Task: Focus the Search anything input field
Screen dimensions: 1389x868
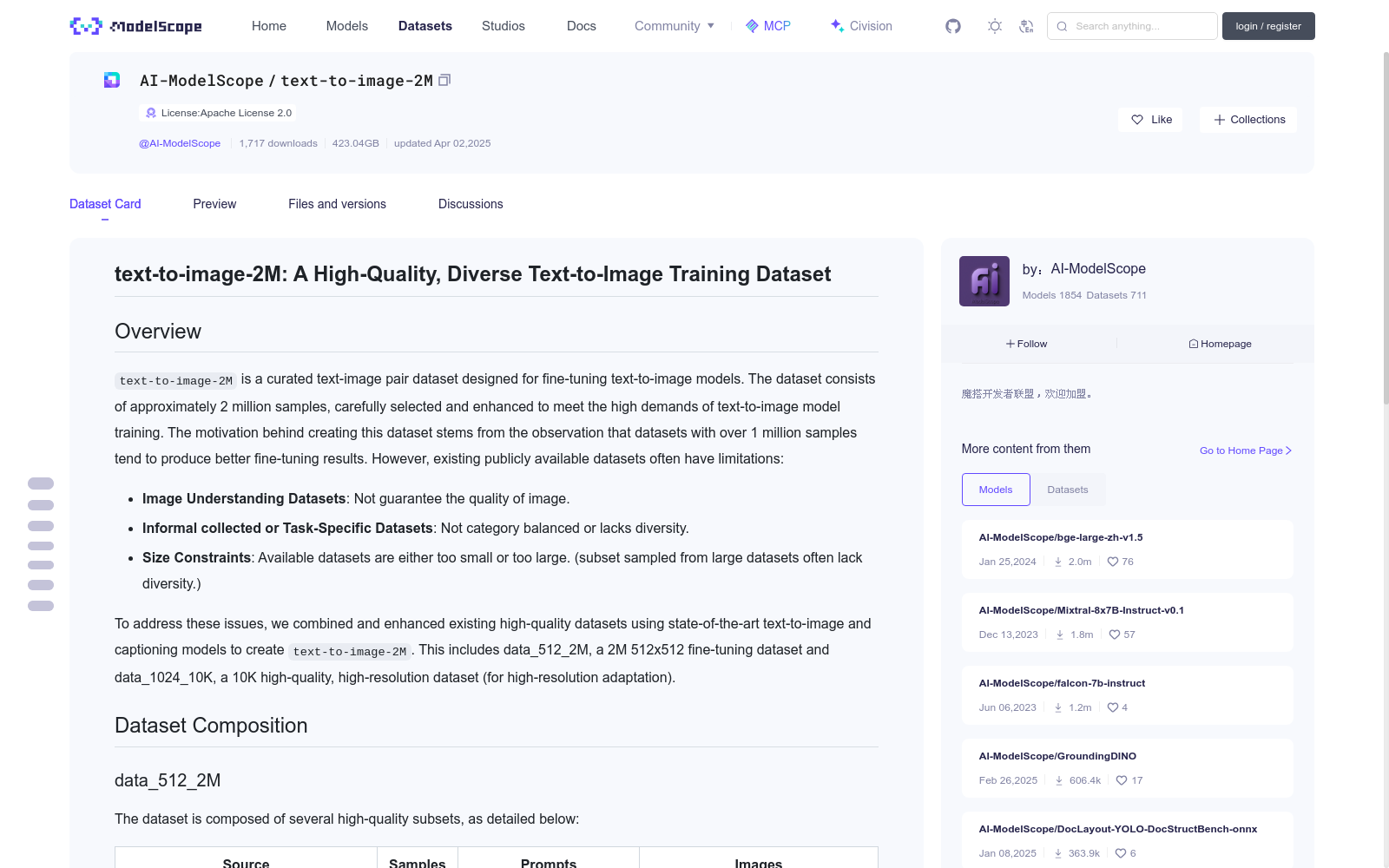Action: (x=1132, y=26)
